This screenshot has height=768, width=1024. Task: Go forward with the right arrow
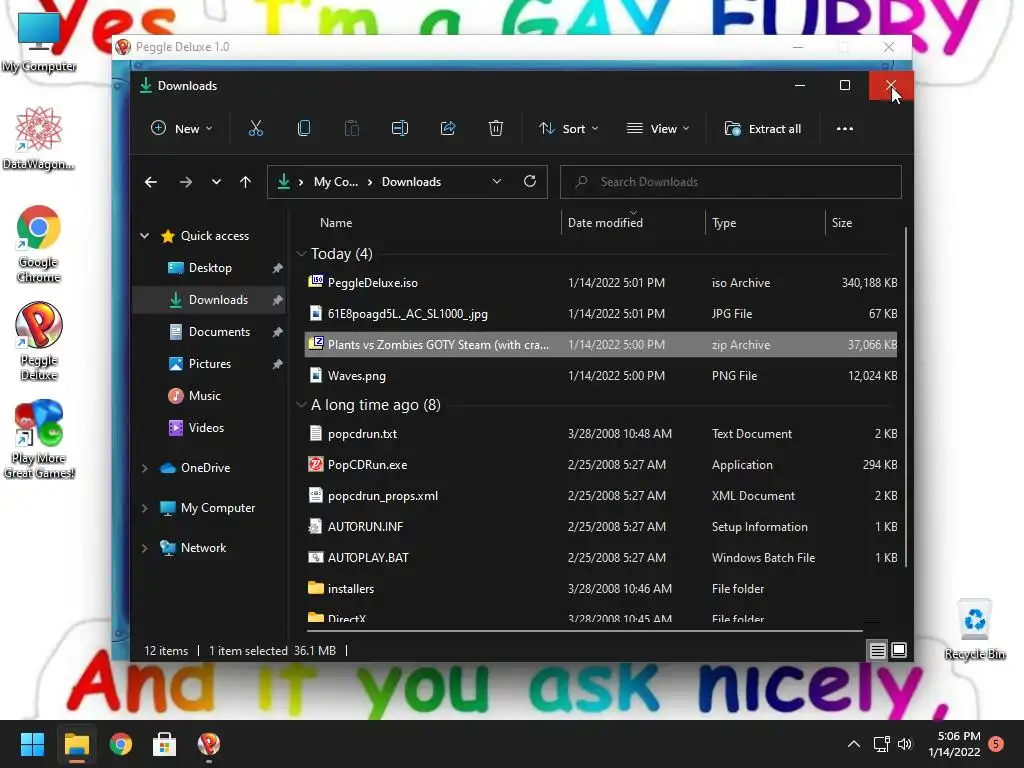click(186, 182)
